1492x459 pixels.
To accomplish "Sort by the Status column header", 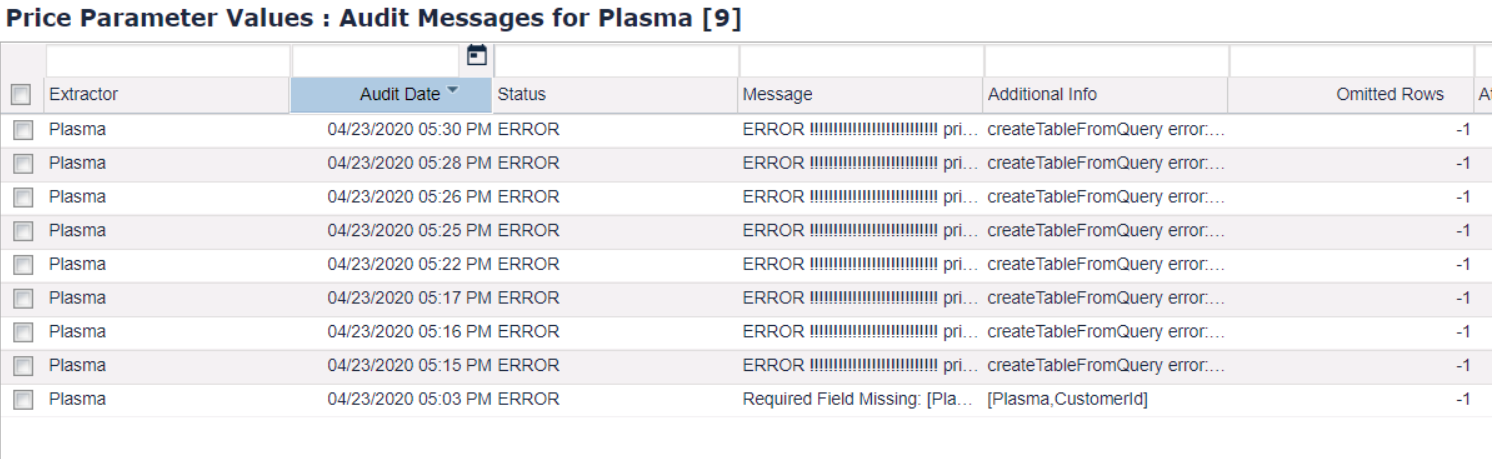I will click(522, 95).
